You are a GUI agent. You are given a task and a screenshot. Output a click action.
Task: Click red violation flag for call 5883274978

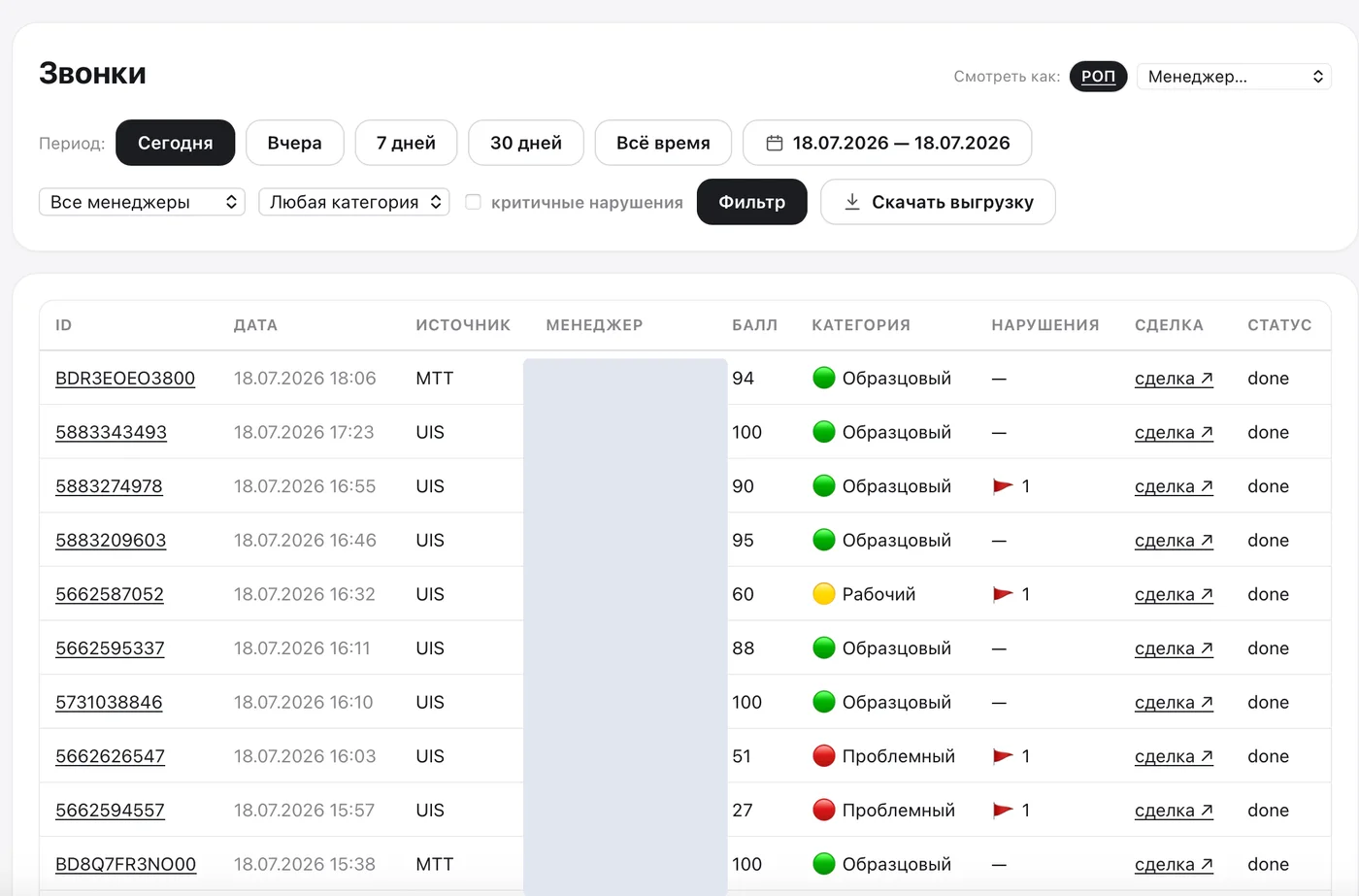(1003, 486)
